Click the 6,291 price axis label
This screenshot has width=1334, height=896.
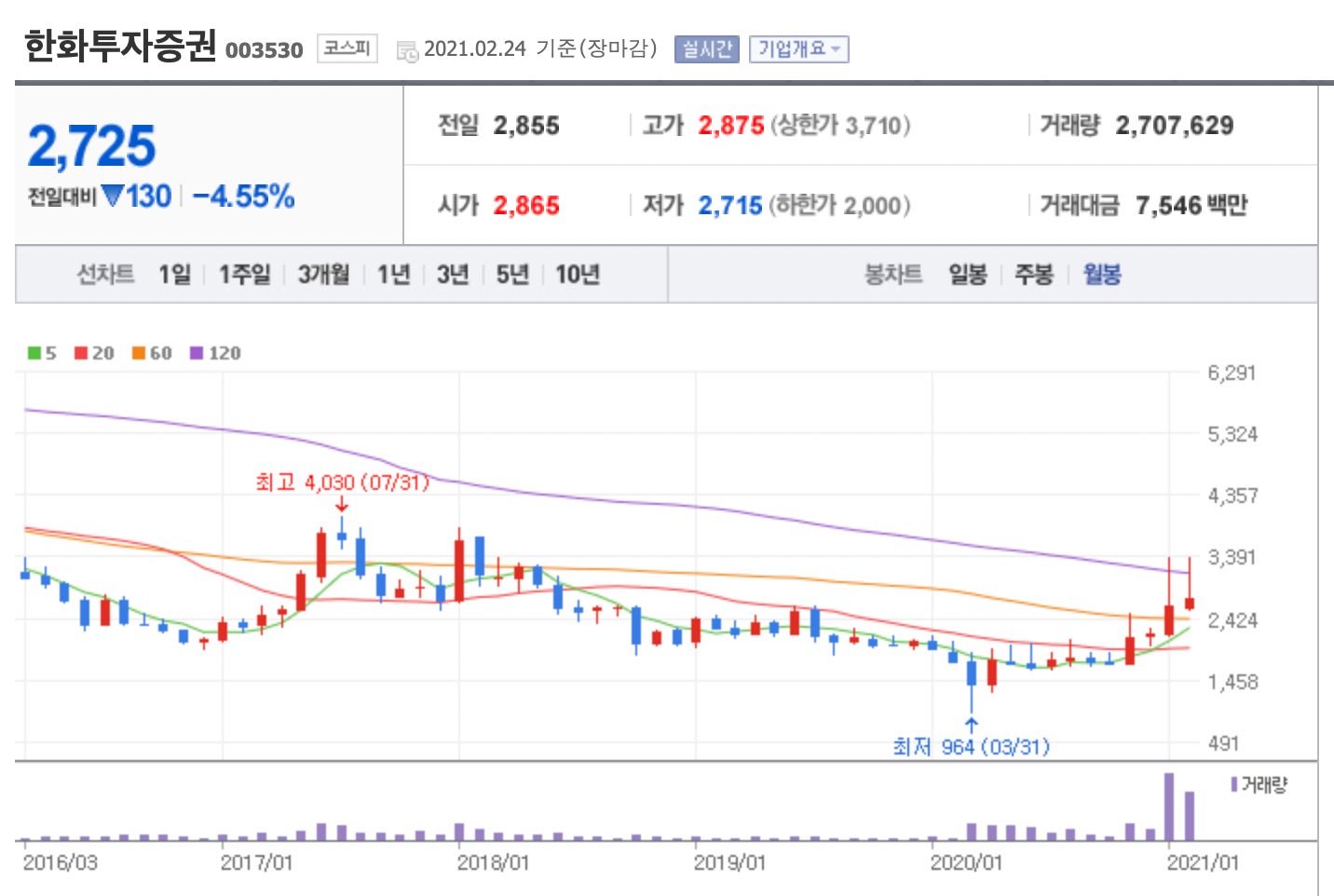tap(1232, 373)
